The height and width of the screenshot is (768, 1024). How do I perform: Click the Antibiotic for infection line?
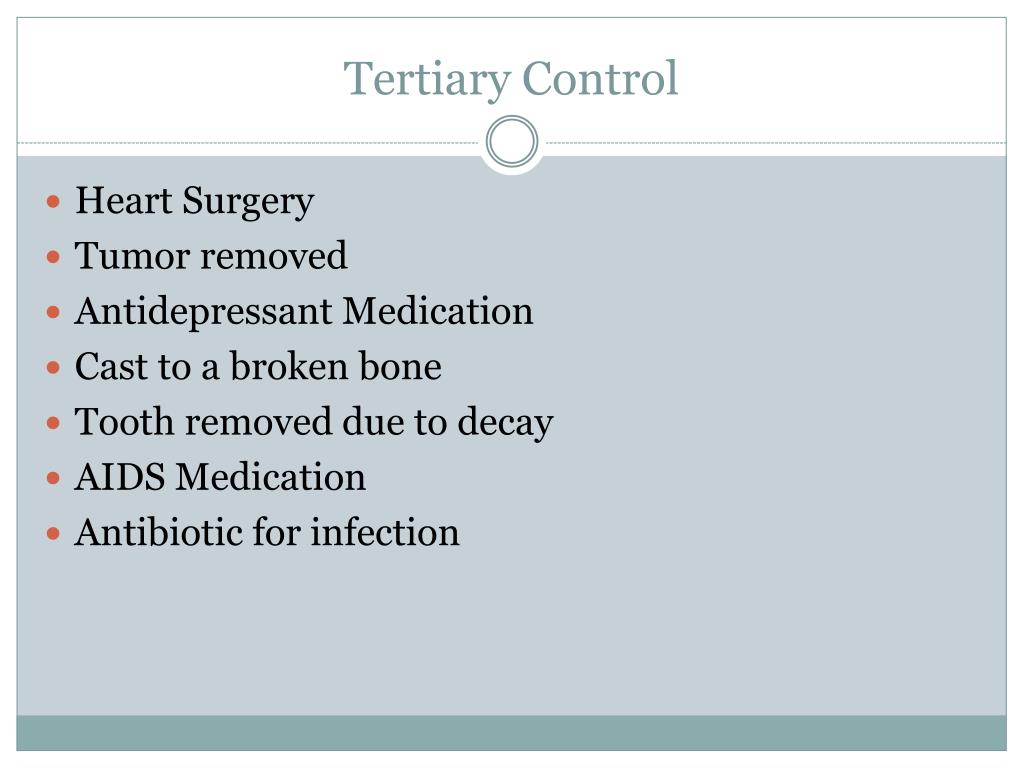pyautogui.click(x=267, y=532)
